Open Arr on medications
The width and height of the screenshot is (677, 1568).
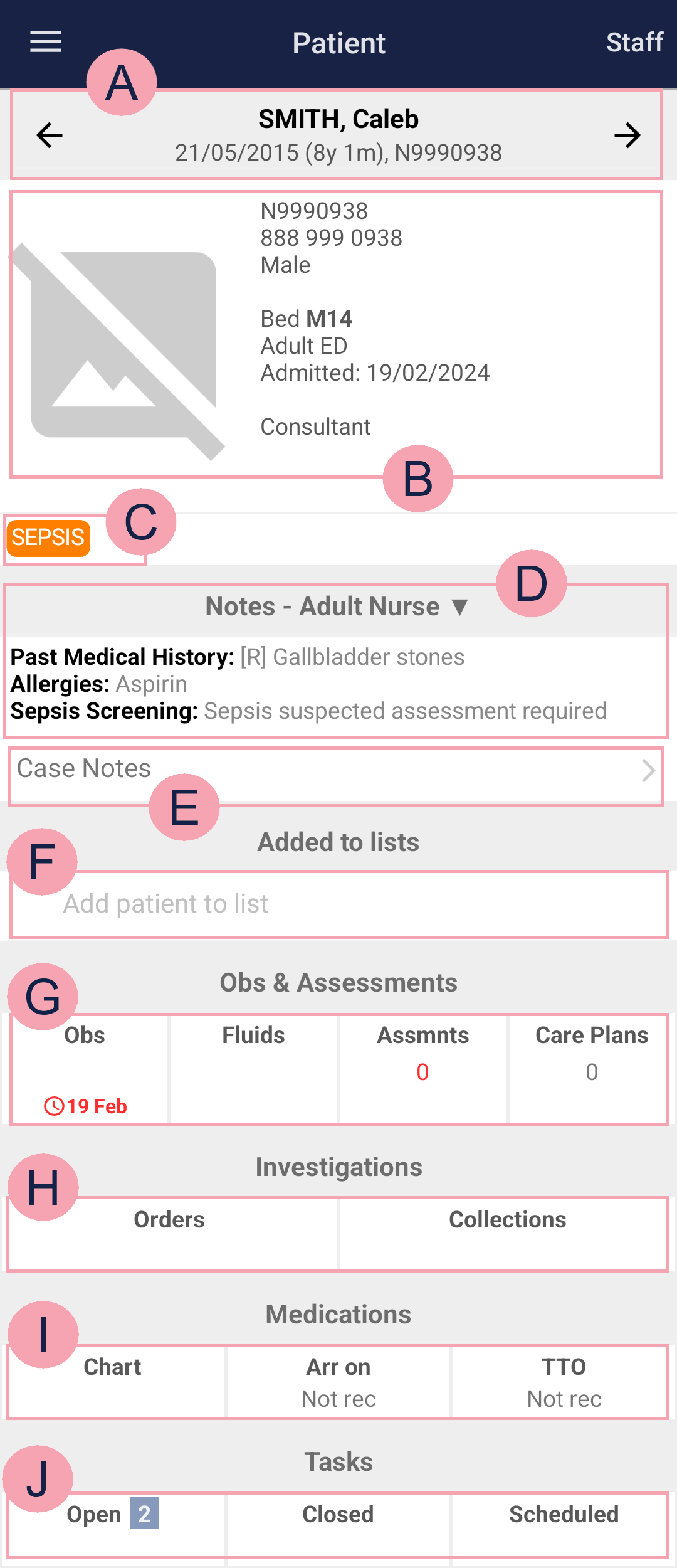point(338,1381)
